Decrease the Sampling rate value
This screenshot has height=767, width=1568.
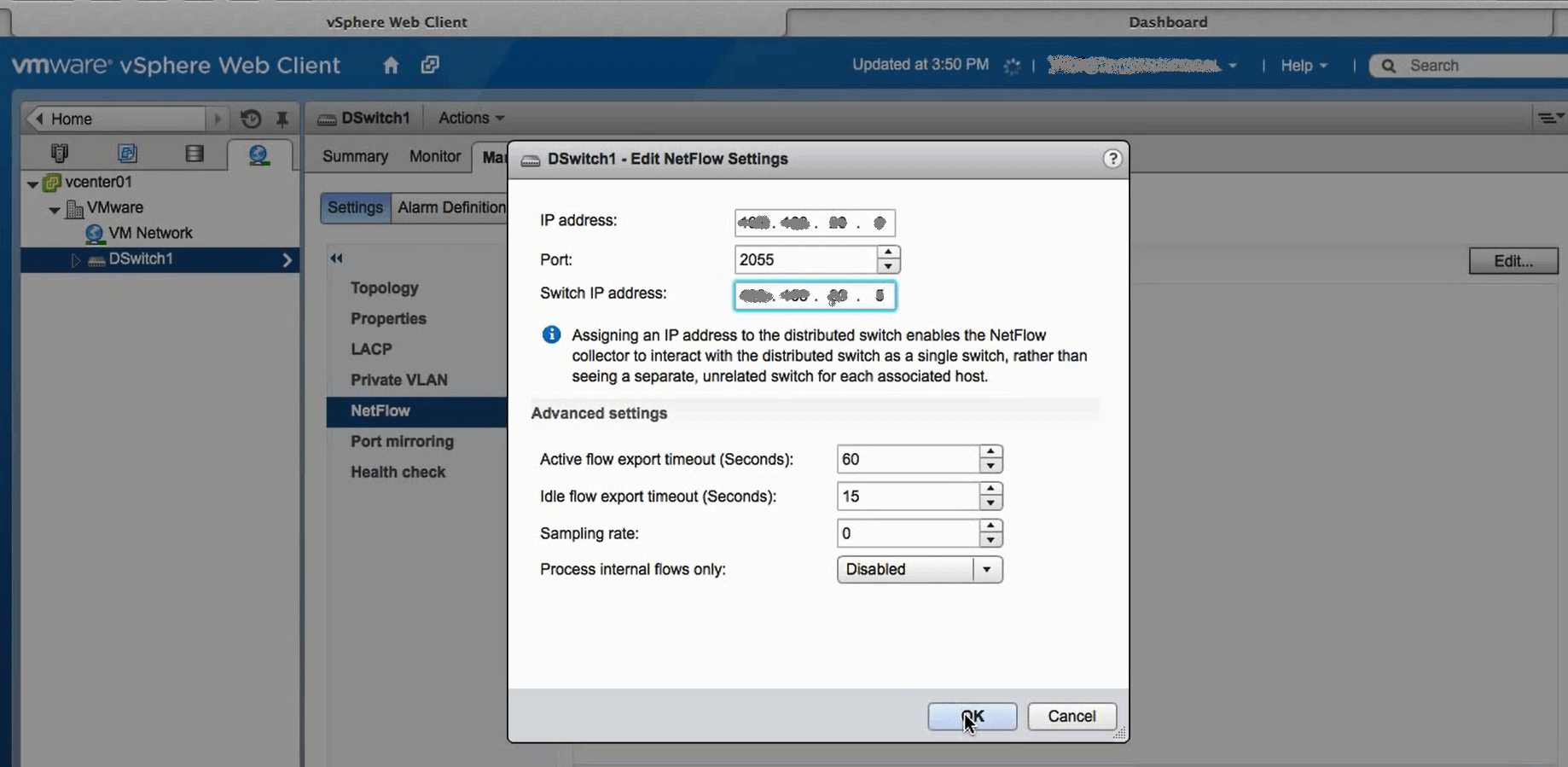tap(990, 540)
